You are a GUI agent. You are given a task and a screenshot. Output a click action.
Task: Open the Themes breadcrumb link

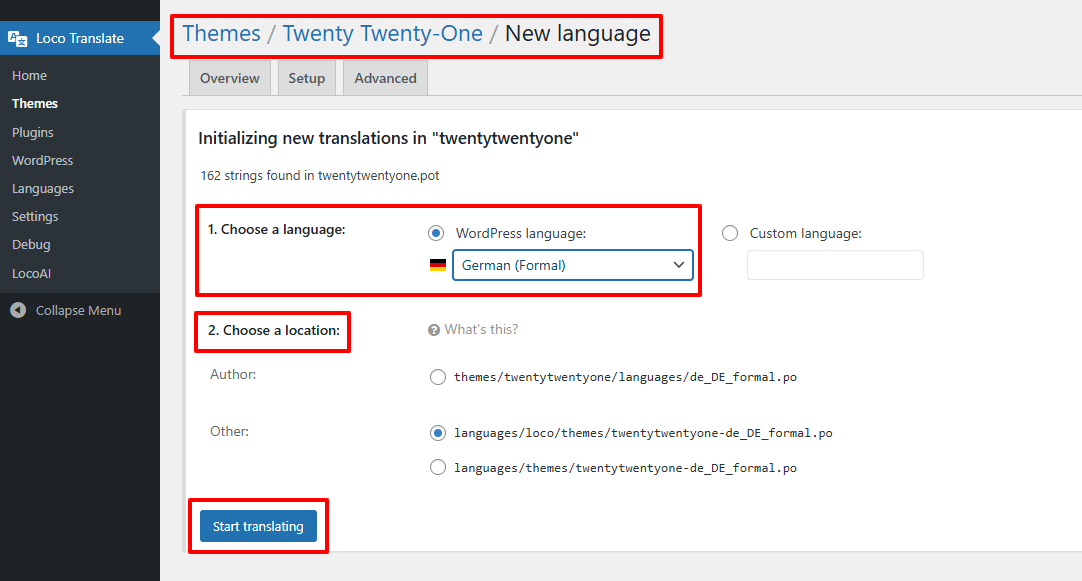click(x=222, y=33)
